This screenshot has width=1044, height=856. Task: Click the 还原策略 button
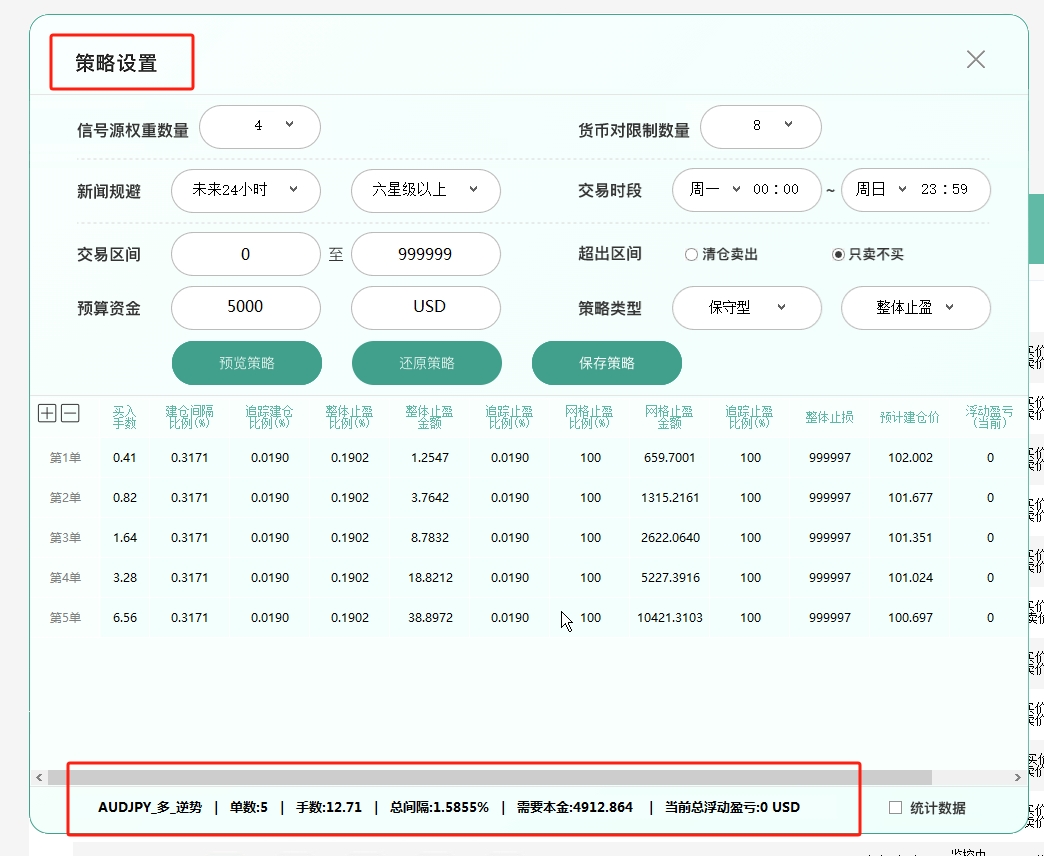(427, 363)
